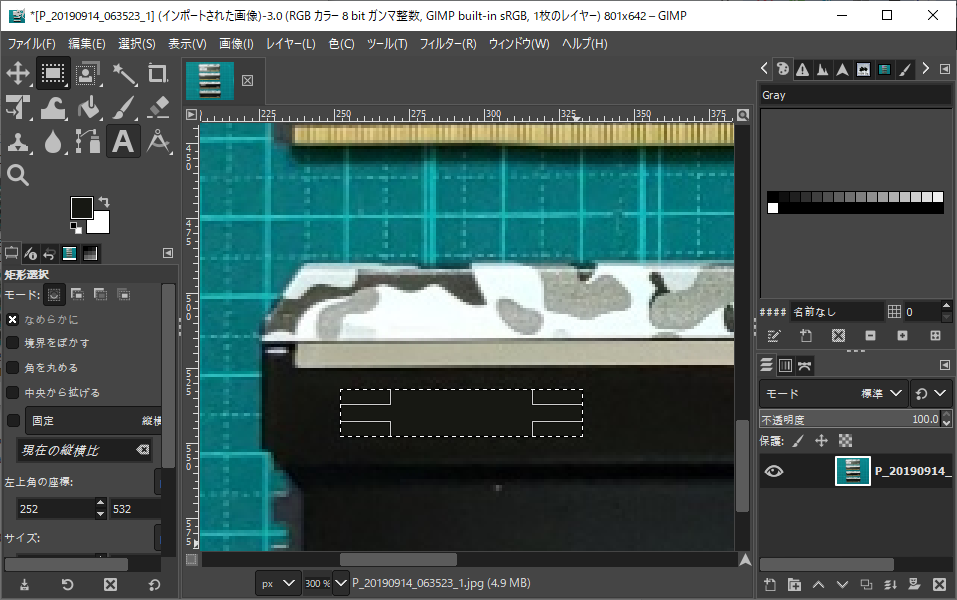The width and height of the screenshot is (957, 600).
Task: Select the Foreground Select tool
Action: (88, 74)
